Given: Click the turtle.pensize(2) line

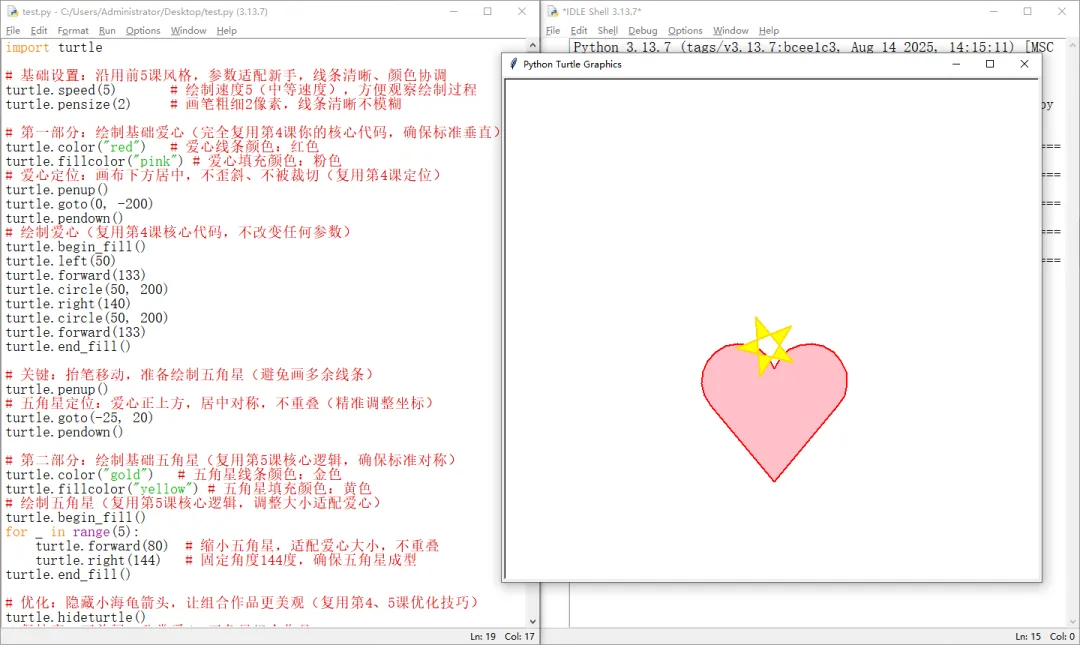Looking at the screenshot, I should click(68, 104).
